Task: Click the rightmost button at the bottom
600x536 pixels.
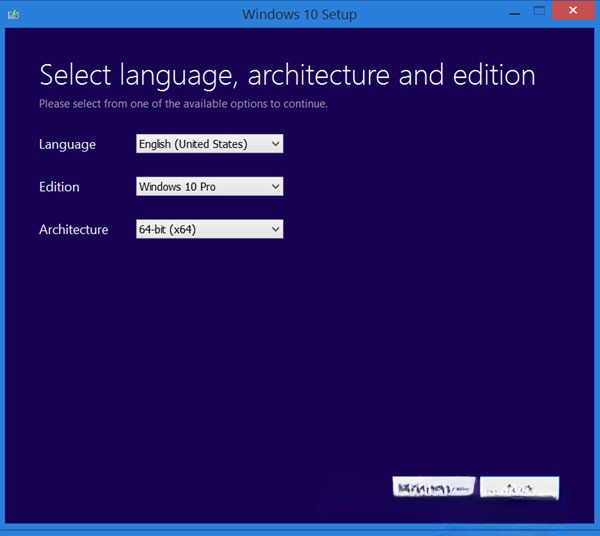Action: 519,488
